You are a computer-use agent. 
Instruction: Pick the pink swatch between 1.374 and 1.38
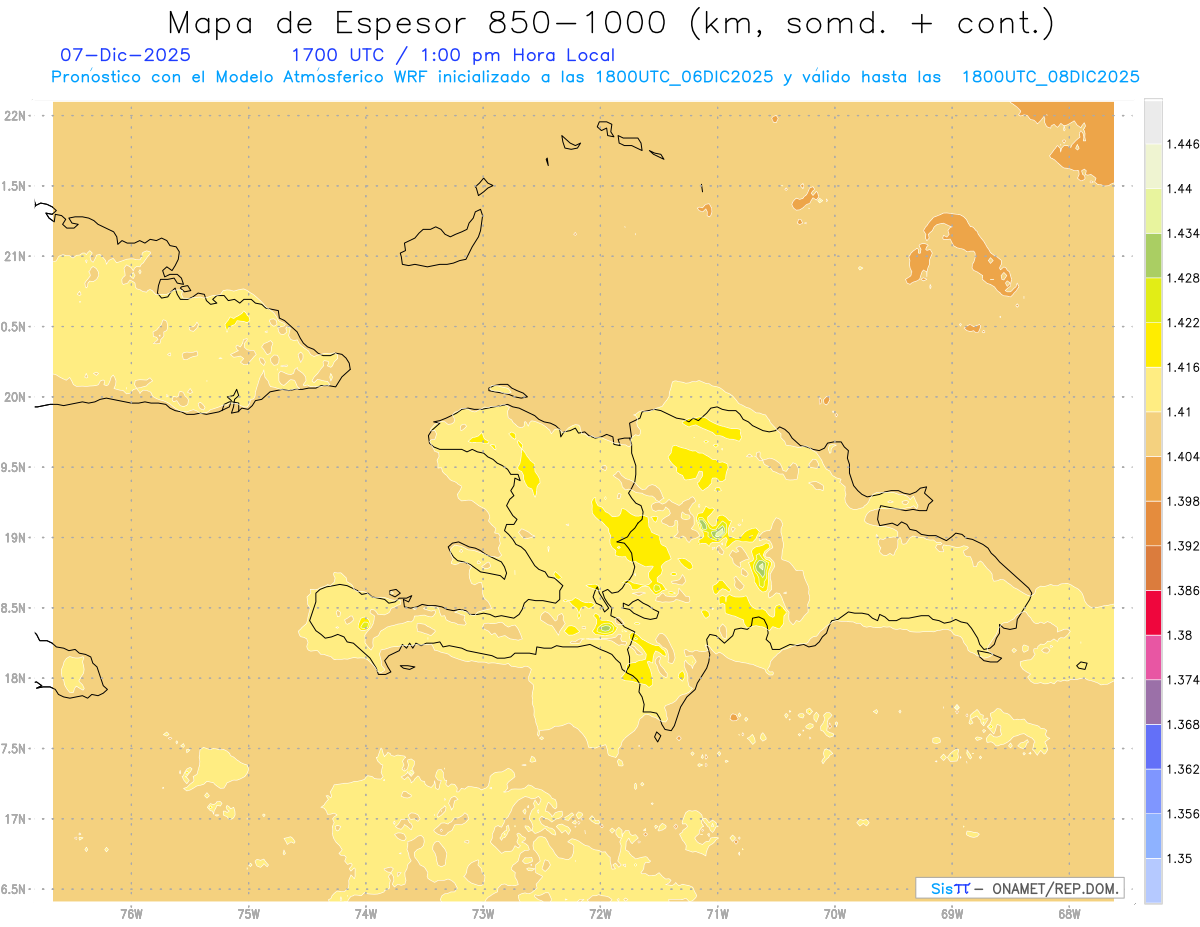pyautogui.click(x=1153, y=657)
